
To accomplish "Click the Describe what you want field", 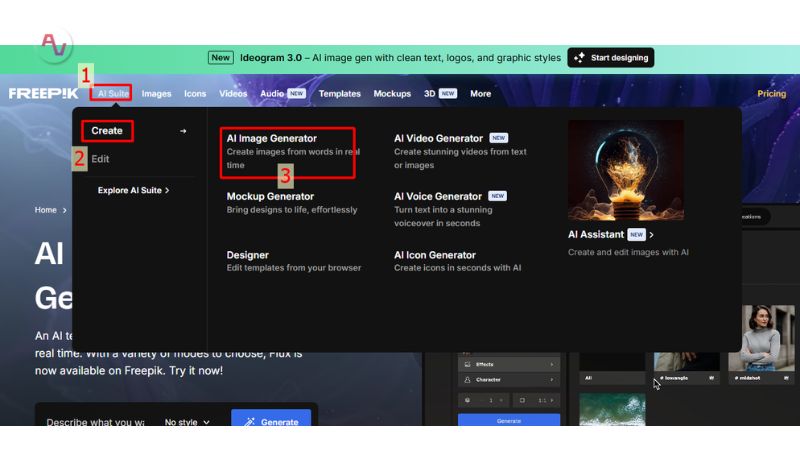I will pos(95,422).
